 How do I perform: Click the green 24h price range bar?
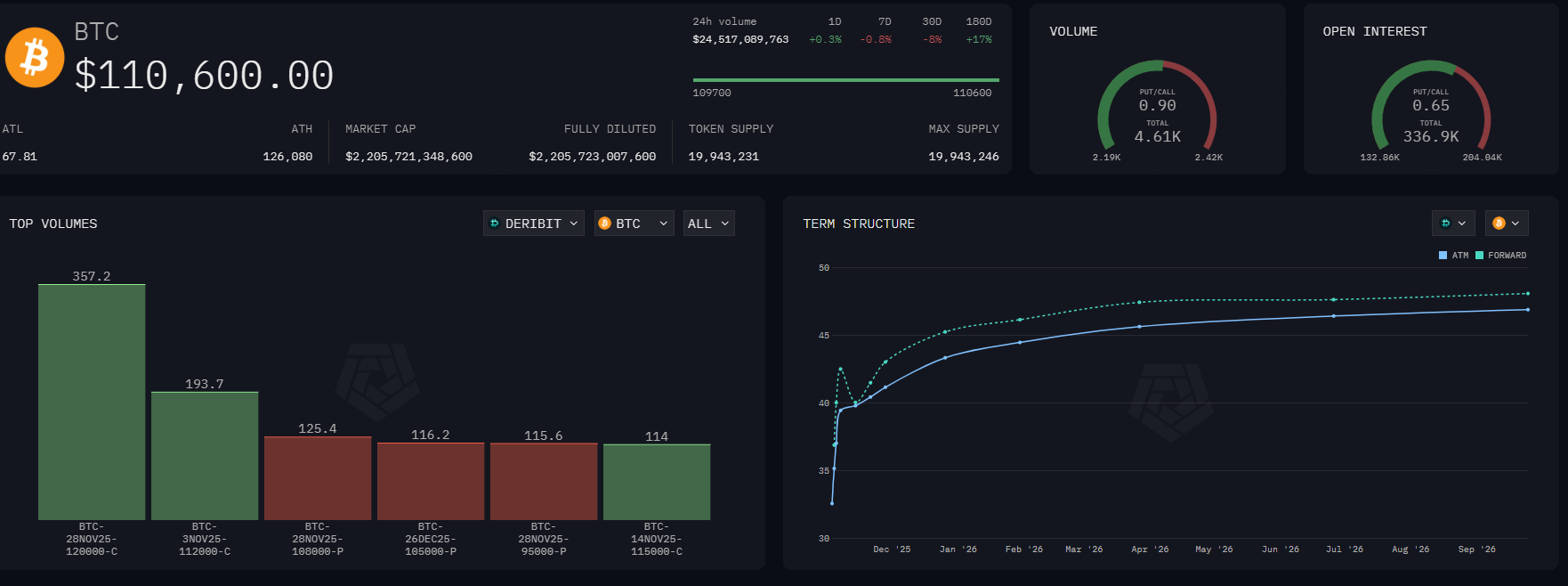(845, 80)
